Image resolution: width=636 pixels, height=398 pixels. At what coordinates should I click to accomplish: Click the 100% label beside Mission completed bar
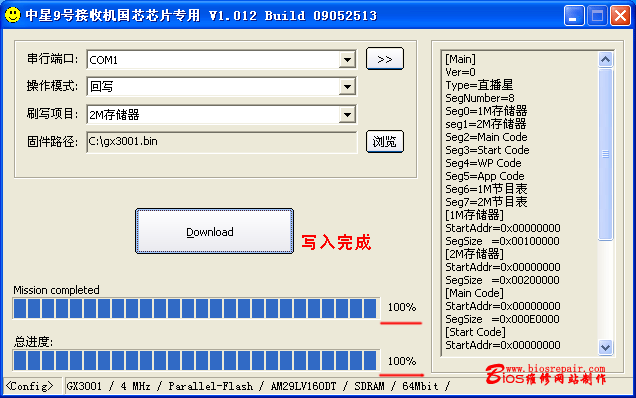click(402, 307)
